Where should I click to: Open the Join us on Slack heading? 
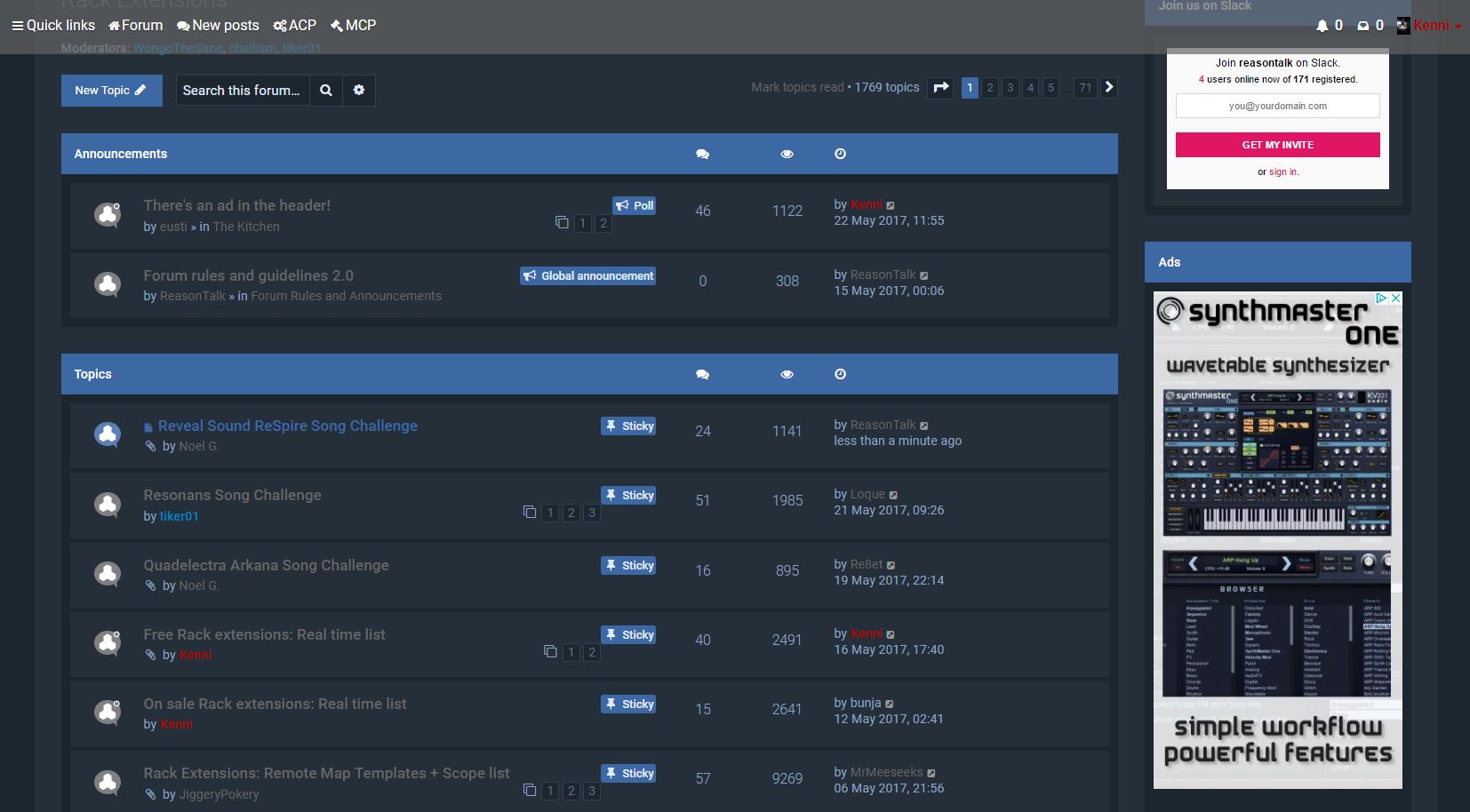[x=1204, y=6]
